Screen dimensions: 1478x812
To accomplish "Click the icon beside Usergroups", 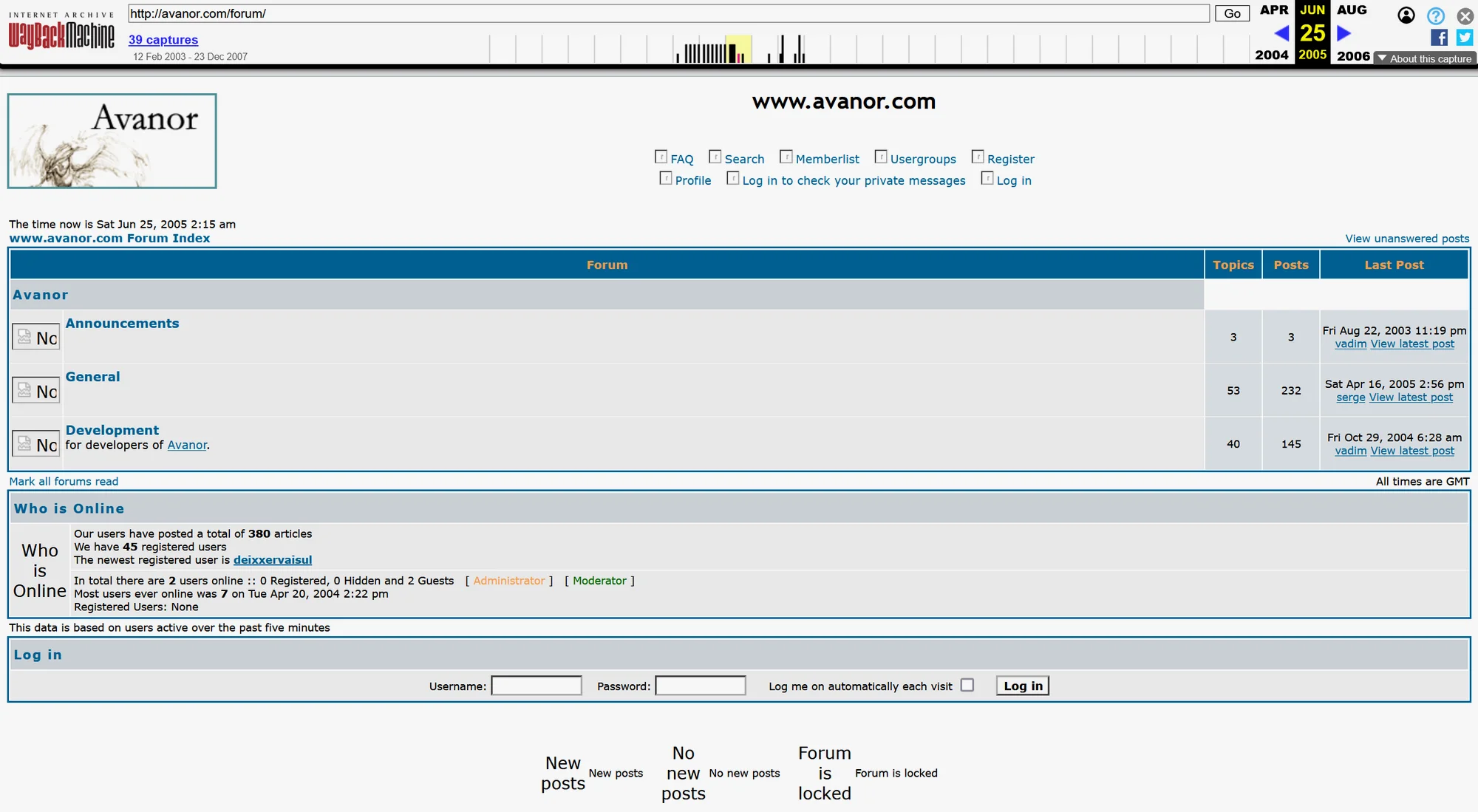I will [x=880, y=157].
